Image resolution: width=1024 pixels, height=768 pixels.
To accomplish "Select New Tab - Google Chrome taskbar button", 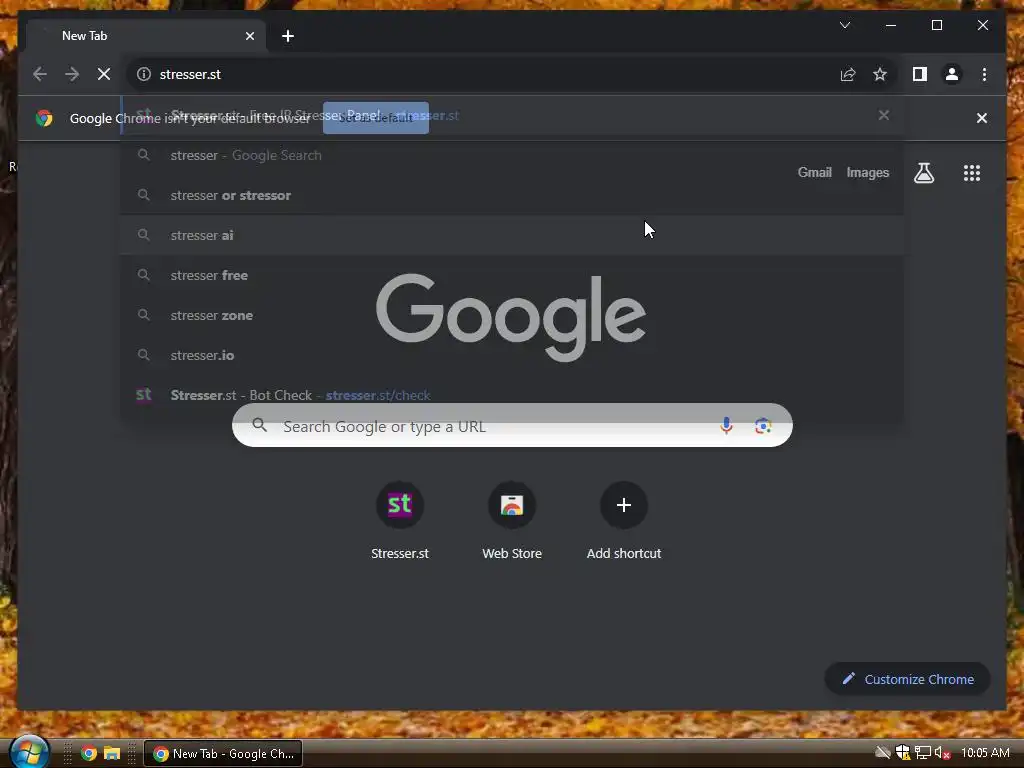I will click(223, 754).
